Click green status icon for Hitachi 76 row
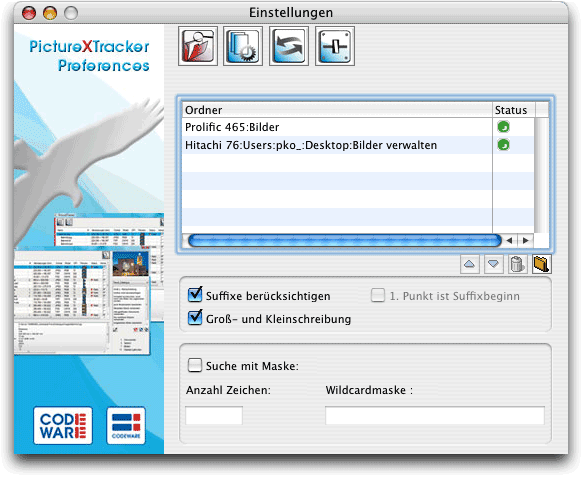Screen dimensions: 582x477 (x=503, y=144)
